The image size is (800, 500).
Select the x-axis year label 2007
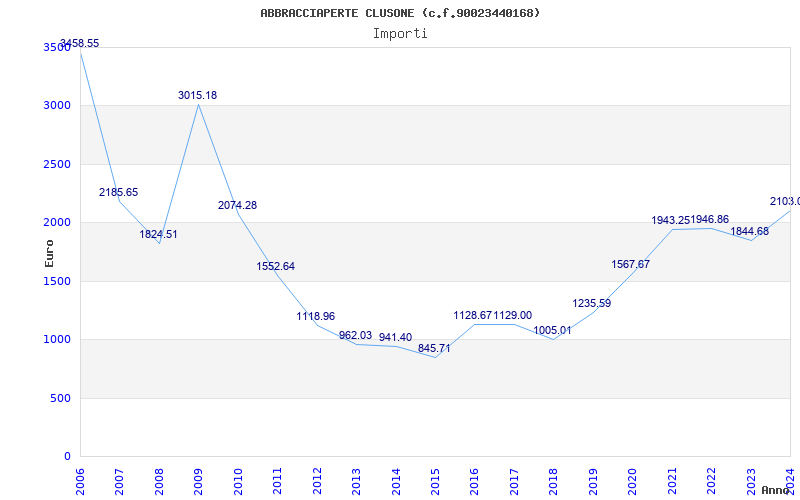click(119, 482)
